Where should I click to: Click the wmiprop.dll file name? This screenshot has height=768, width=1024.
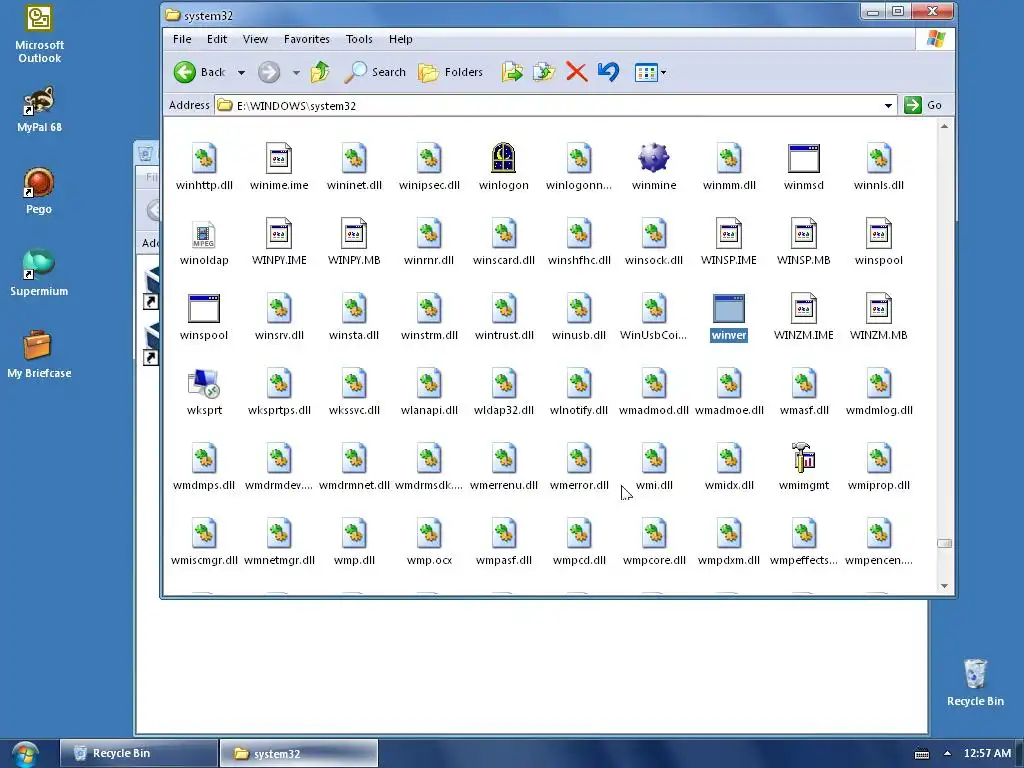[879, 485]
